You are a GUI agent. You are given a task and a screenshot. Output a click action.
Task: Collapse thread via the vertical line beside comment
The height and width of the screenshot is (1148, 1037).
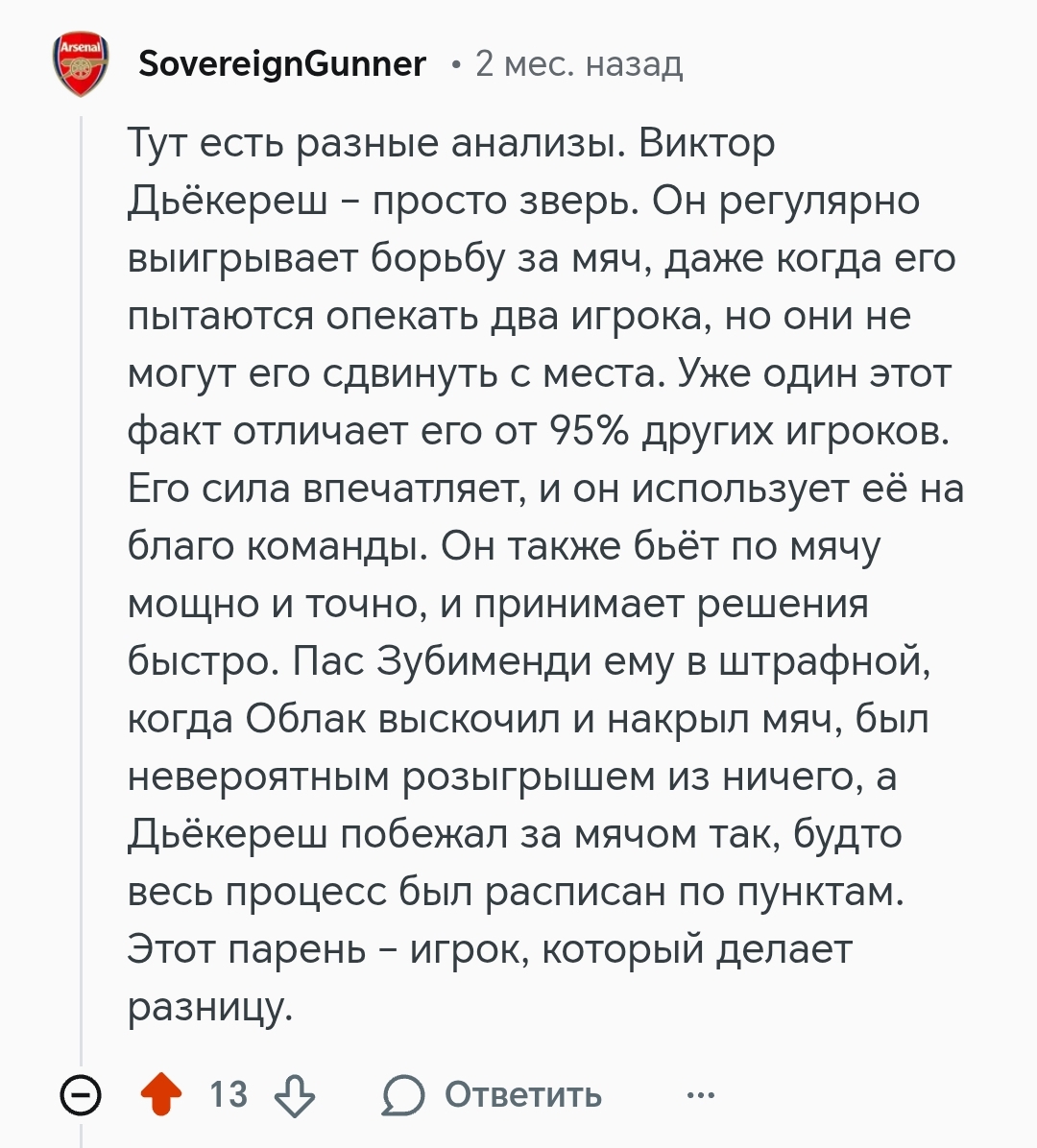82,586
